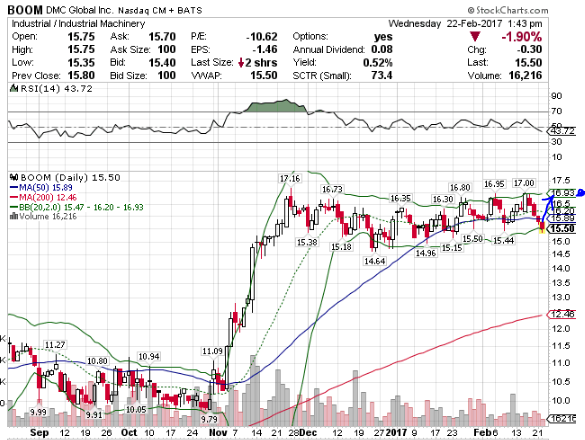This screenshot has height=440, width=585.
Task: Click the 16.93 upper band axis tag
Action: [x=562, y=193]
